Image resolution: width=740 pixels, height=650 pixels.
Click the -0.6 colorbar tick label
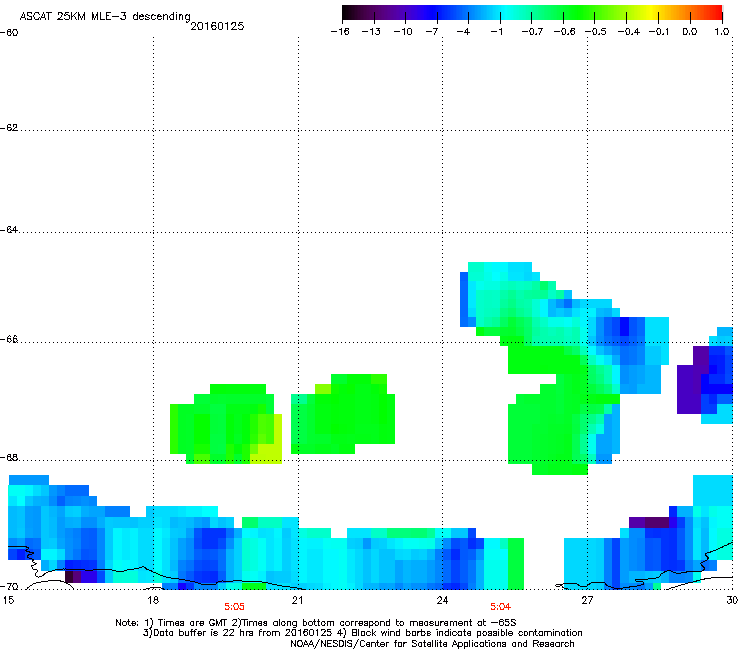[564, 32]
